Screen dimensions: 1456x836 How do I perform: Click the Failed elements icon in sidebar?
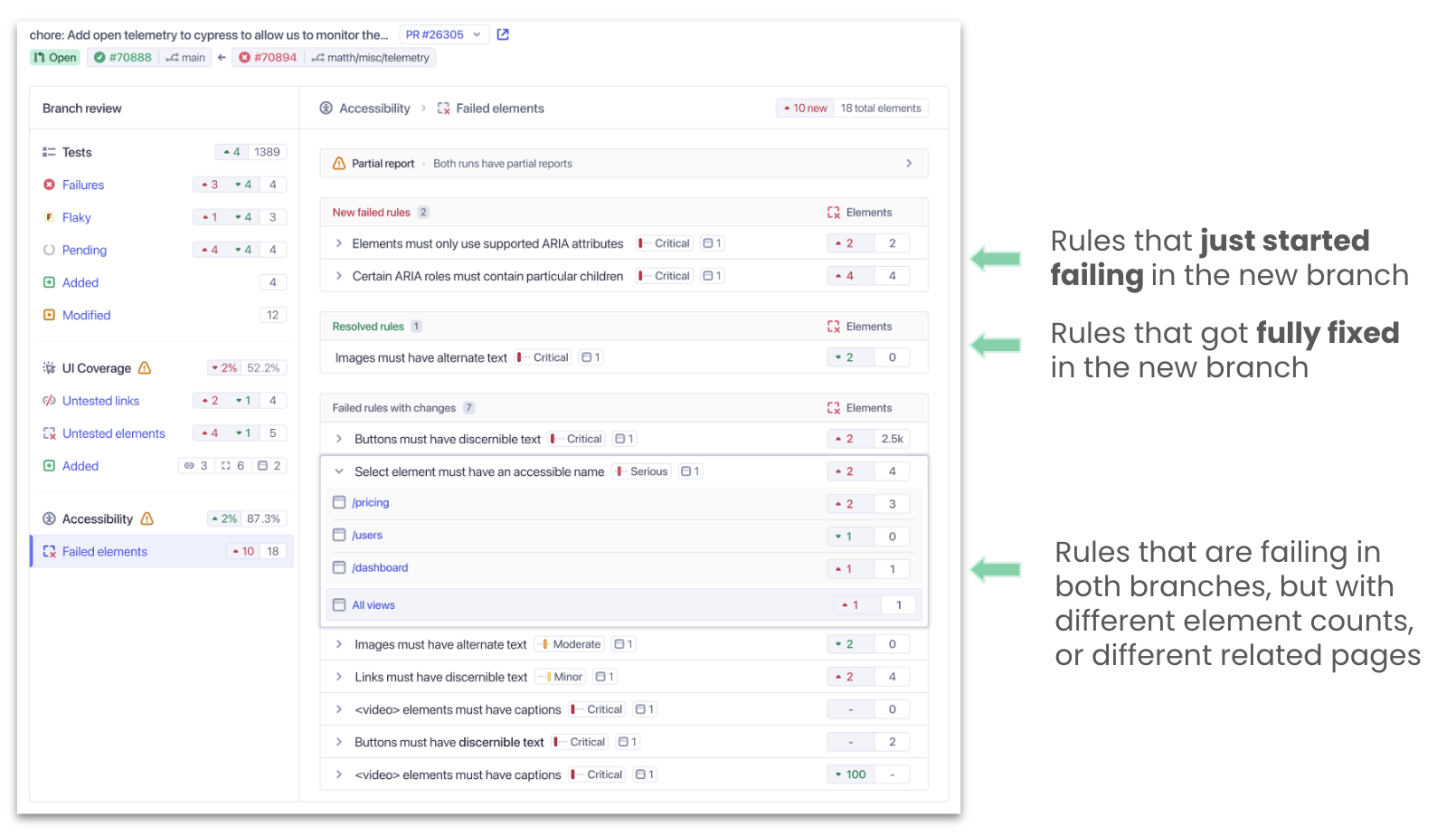point(50,551)
